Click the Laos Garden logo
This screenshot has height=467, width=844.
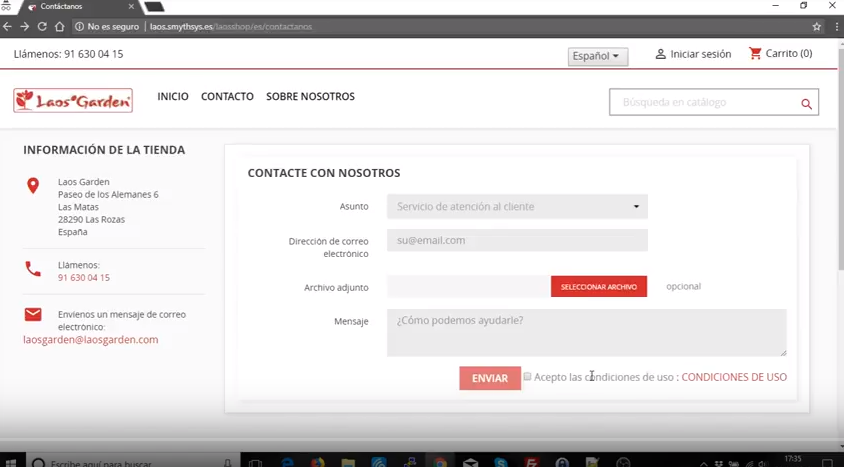(73, 100)
